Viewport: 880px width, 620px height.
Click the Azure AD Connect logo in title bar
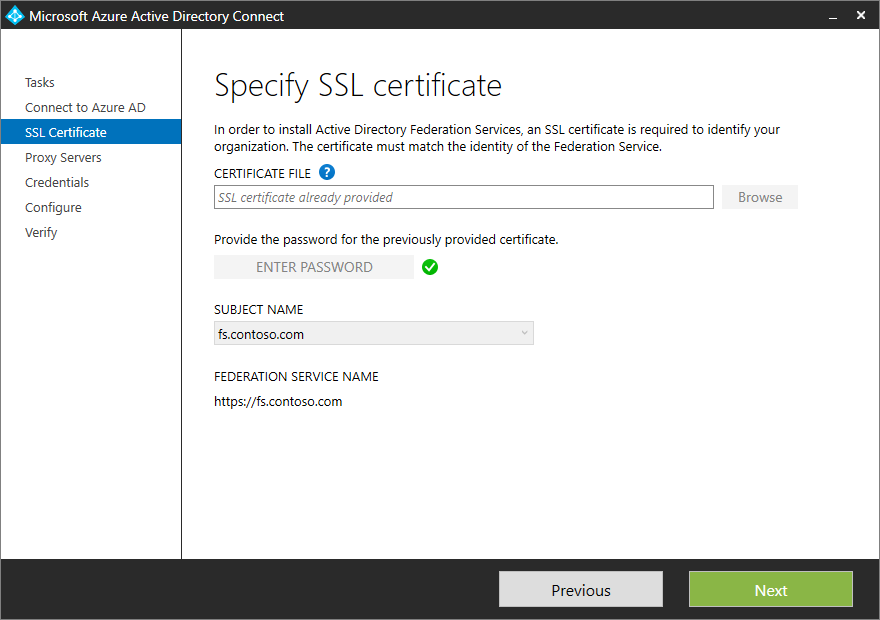(15, 15)
